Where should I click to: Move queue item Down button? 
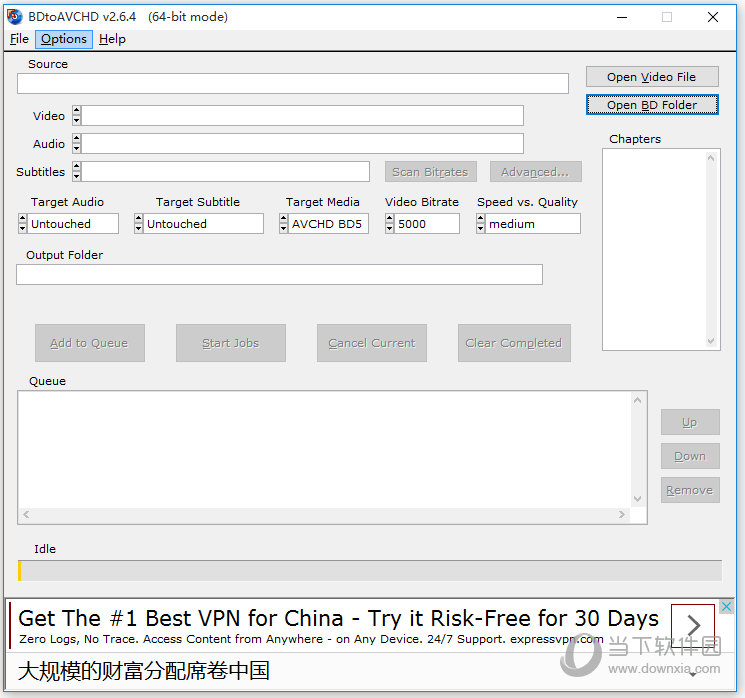coord(690,456)
